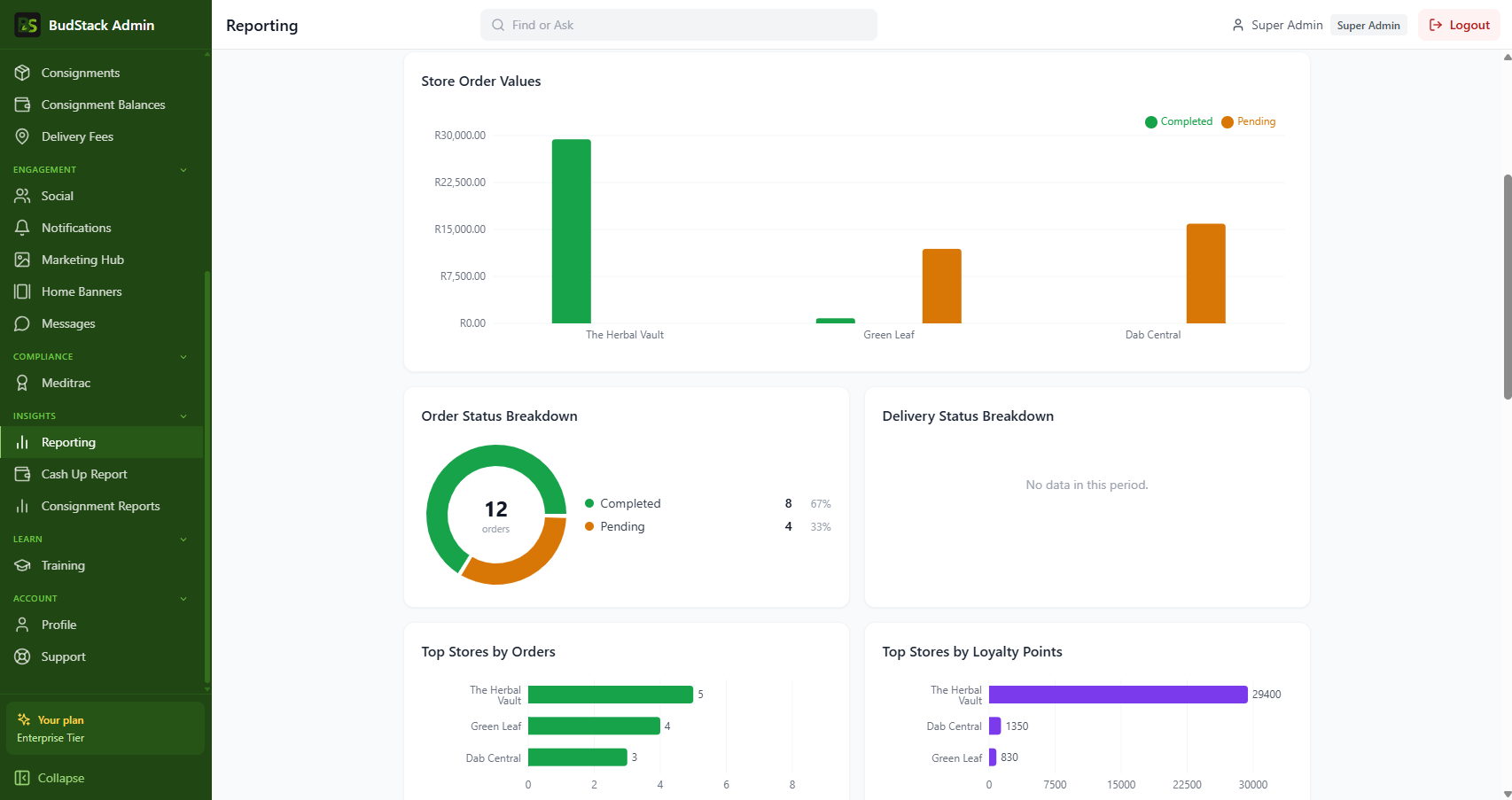Click Dab Central bar in Top Stores by Orders
This screenshot has width=1512, height=800.
point(578,757)
